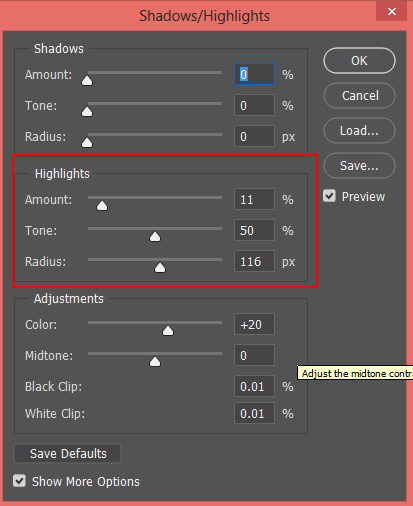413x506 pixels.
Task: Toggle the Preview checkbox
Action: (x=329, y=196)
